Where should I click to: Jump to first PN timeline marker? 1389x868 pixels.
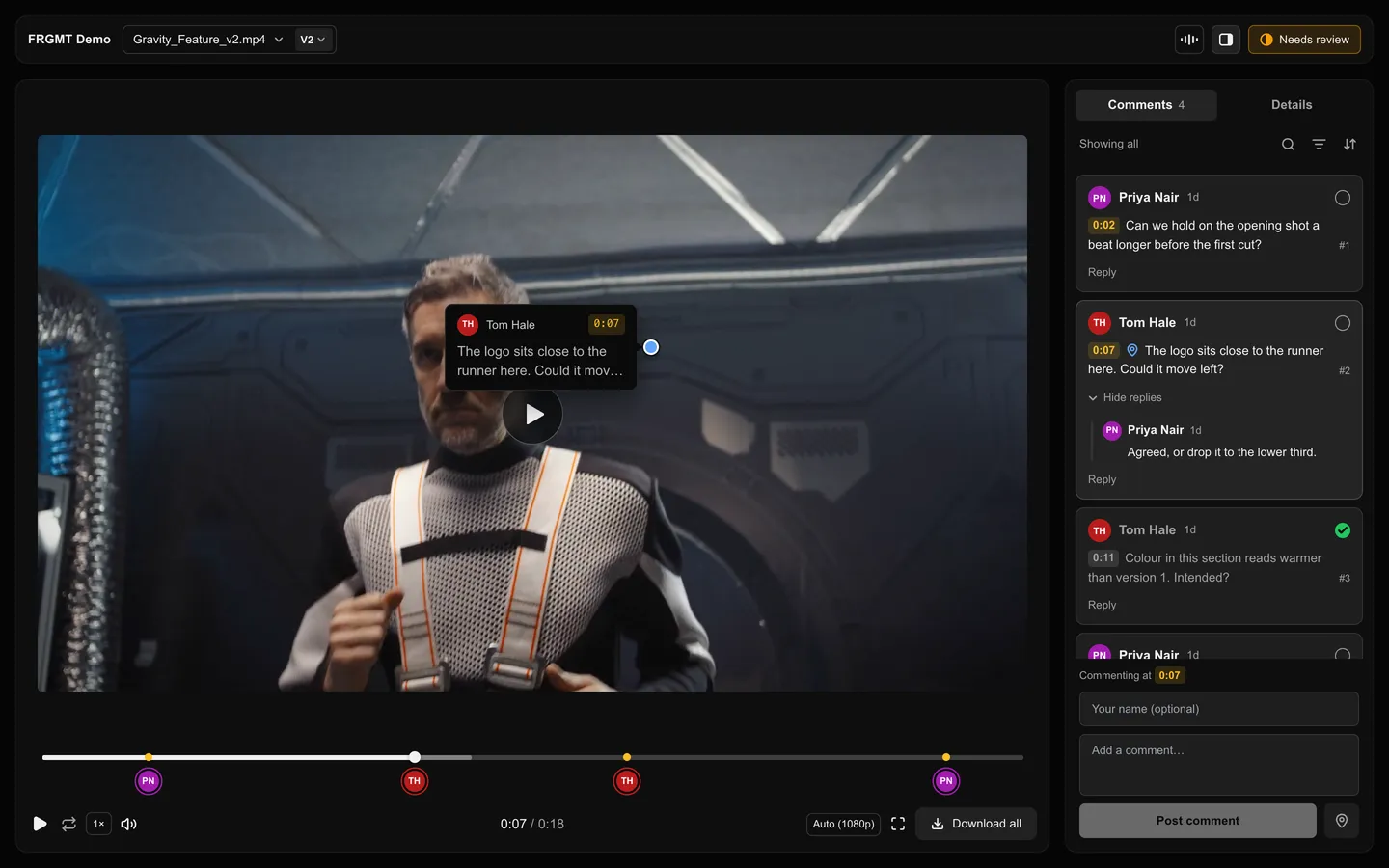tap(149, 781)
